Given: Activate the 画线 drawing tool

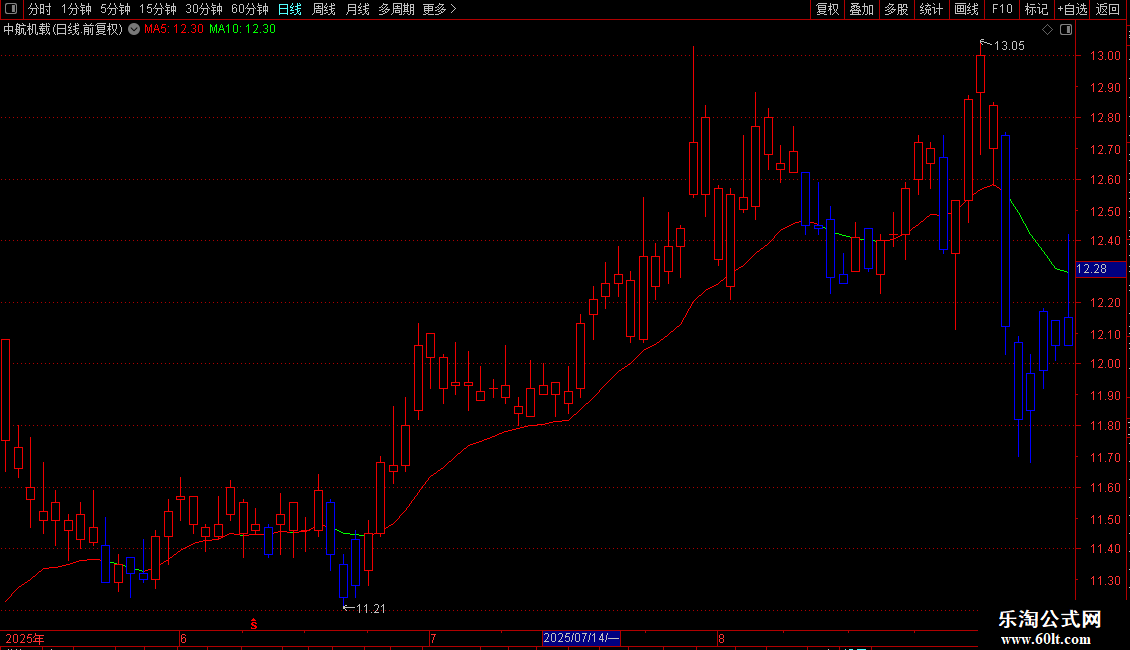Looking at the screenshot, I should click(966, 9).
